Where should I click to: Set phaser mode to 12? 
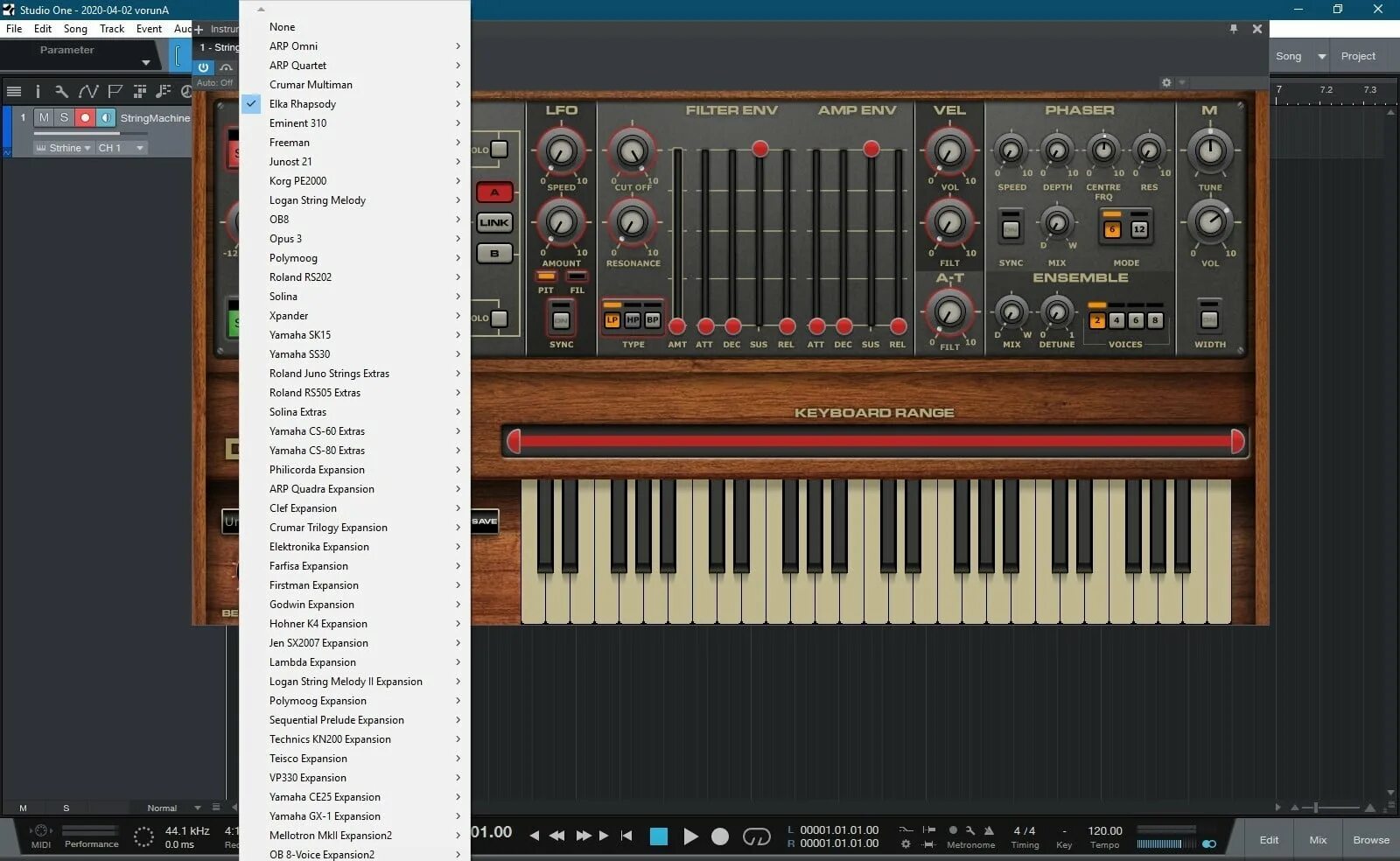[1139, 229]
